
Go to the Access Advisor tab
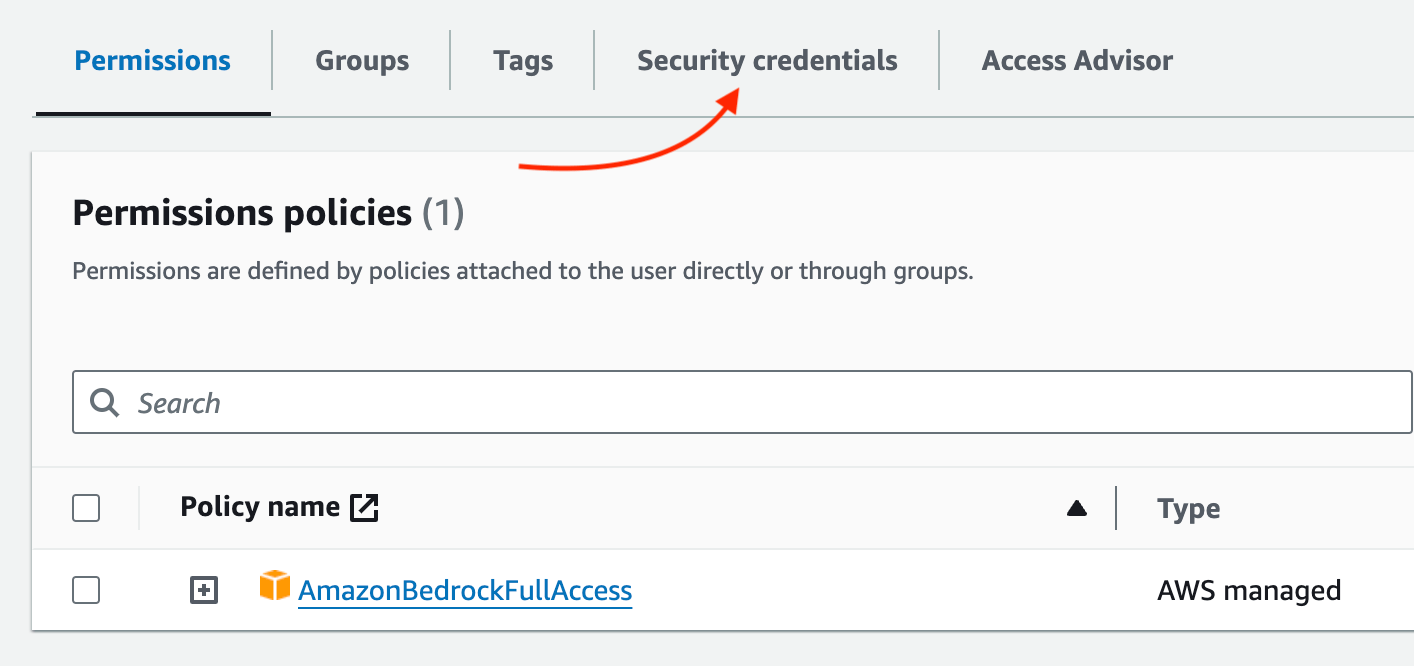click(x=1077, y=61)
